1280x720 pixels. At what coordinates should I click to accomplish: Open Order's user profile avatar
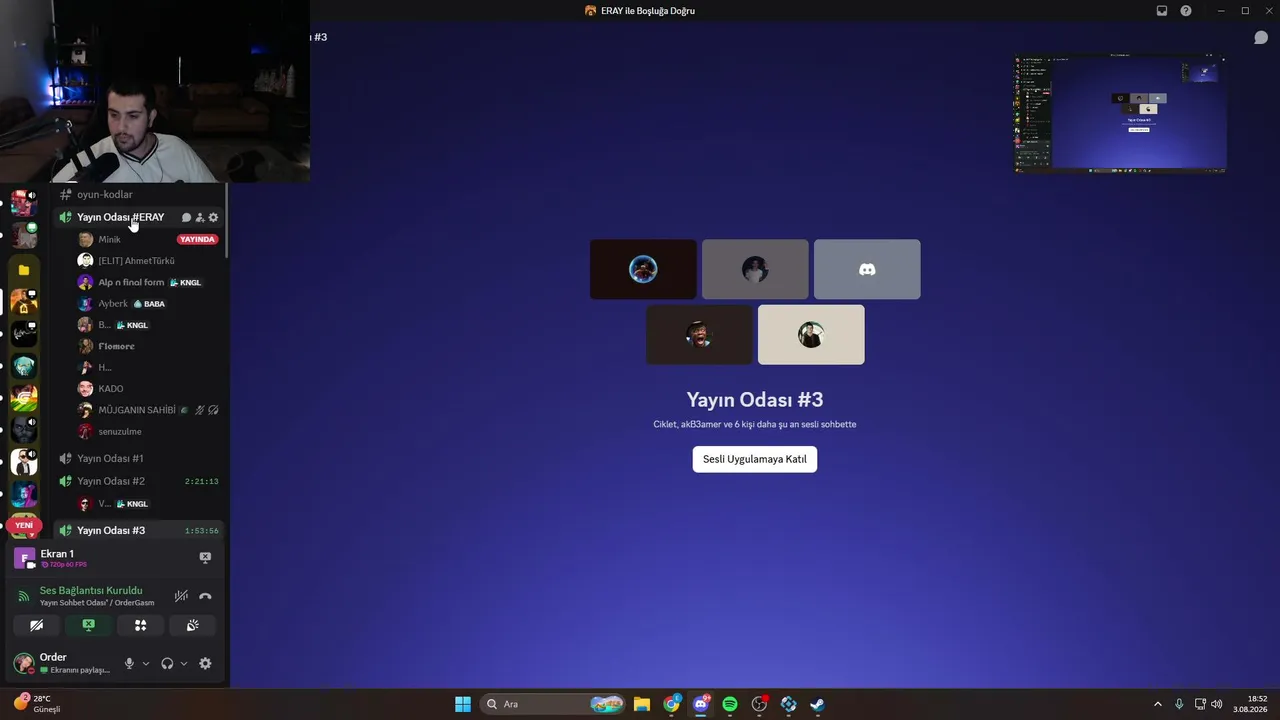coord(23,663)
